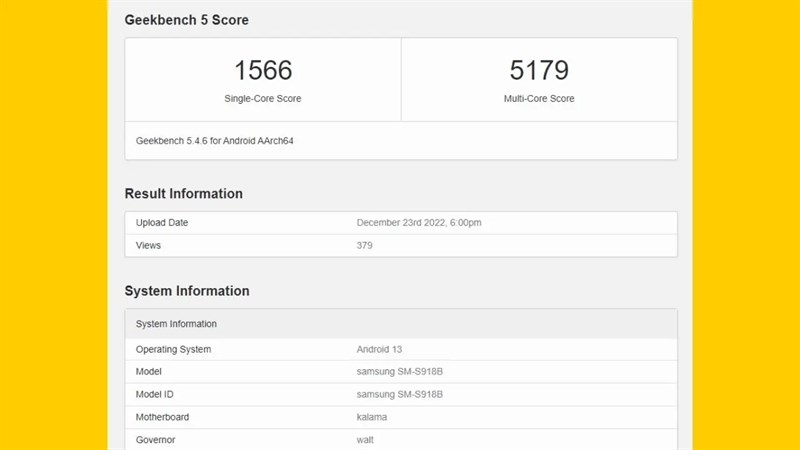Click Geekbench 5.4.6 for Android AArch64 text
The width and height of the screenshot is (800, 450).
[x=214, y=141]
